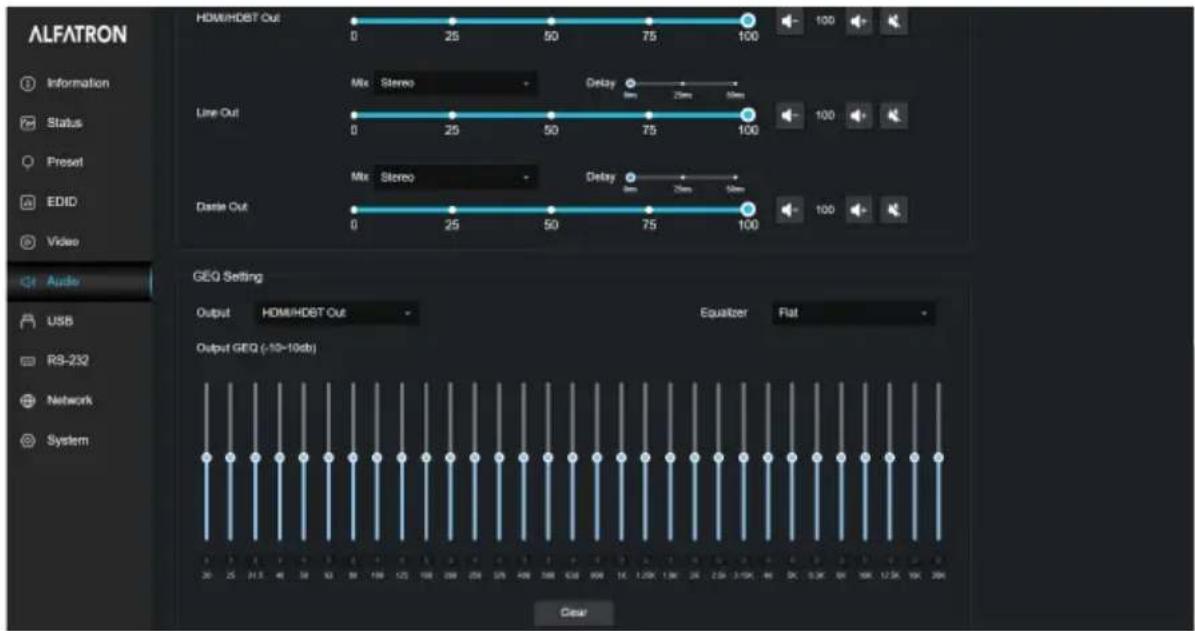Click the ALFATRON logo
Viewport: 1195px width, 631px height.
(77, 35)
